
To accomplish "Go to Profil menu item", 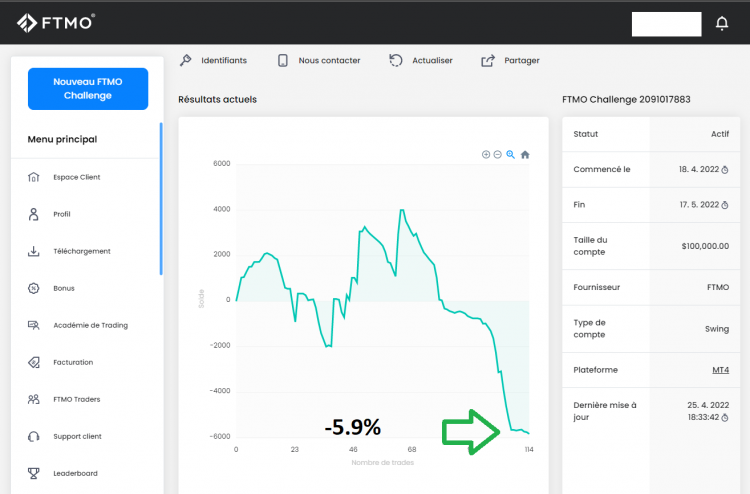I will [x=62, y=214].
